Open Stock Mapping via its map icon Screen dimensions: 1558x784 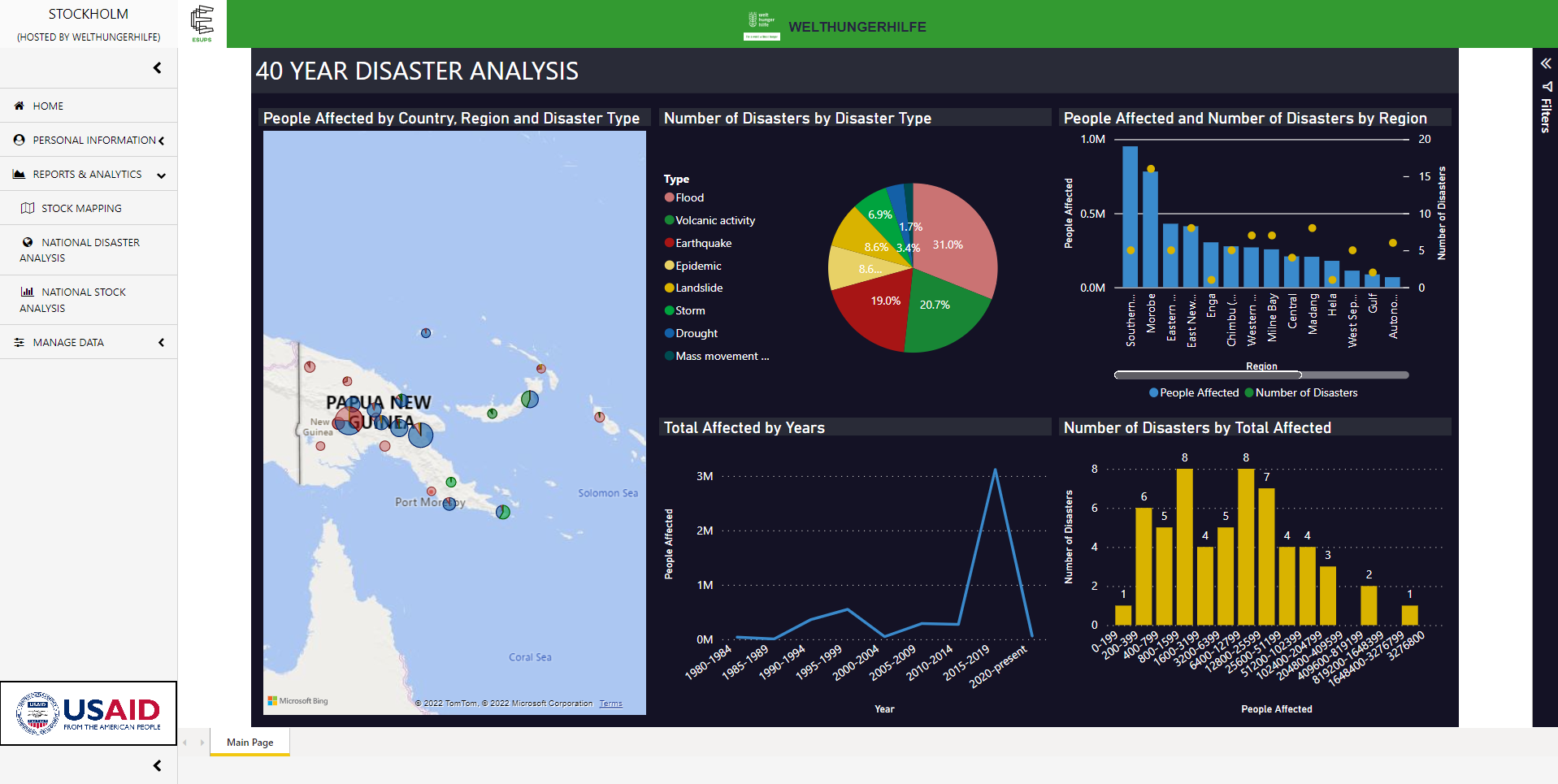(28, 208)
